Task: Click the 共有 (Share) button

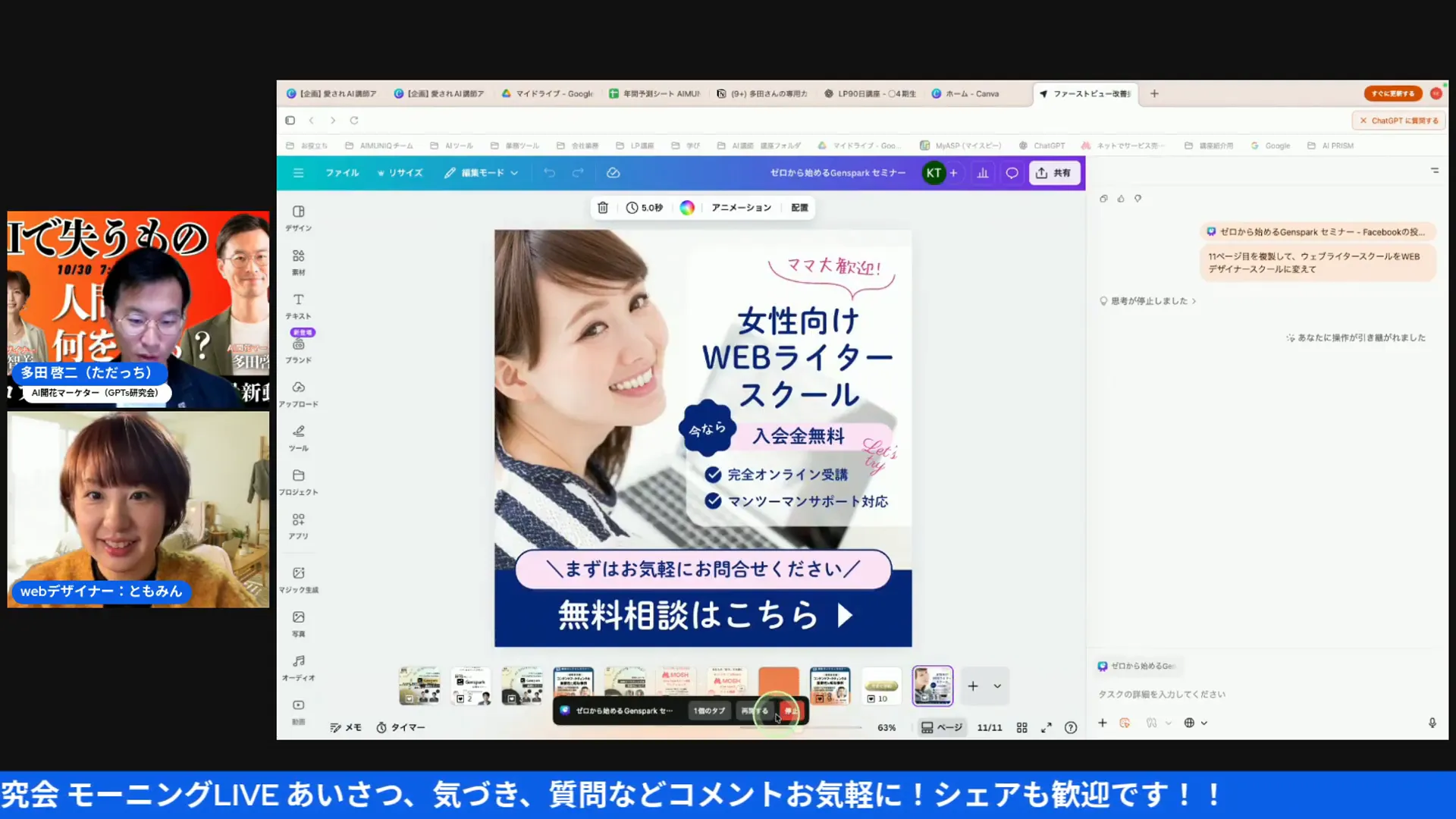Action: tap(1054, 172)
